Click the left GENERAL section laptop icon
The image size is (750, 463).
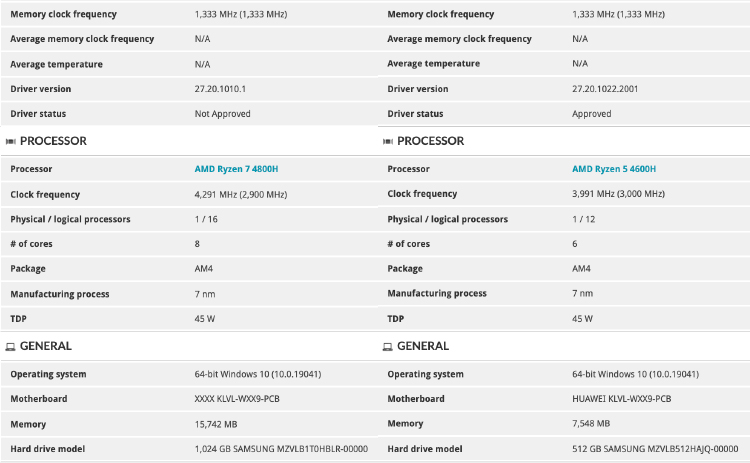(11, 346)
